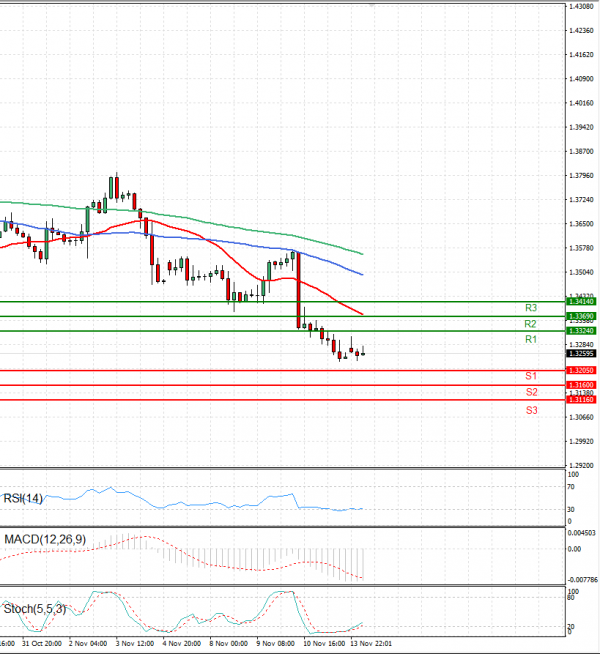This screenshot has height=654, width=600.
Task: Click the 1.29200 price axis value
Action: pos(581,465)
